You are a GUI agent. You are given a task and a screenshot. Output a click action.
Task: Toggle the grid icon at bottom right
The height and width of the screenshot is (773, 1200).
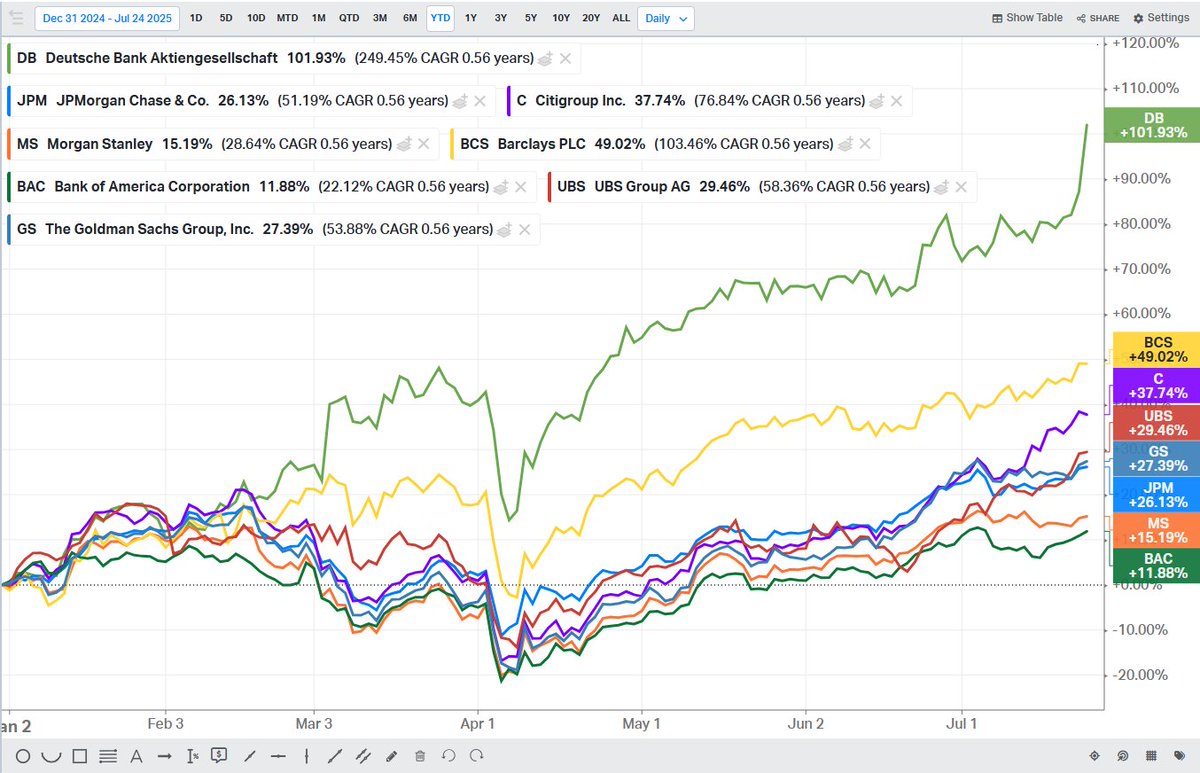click(x=1151, y=755)
